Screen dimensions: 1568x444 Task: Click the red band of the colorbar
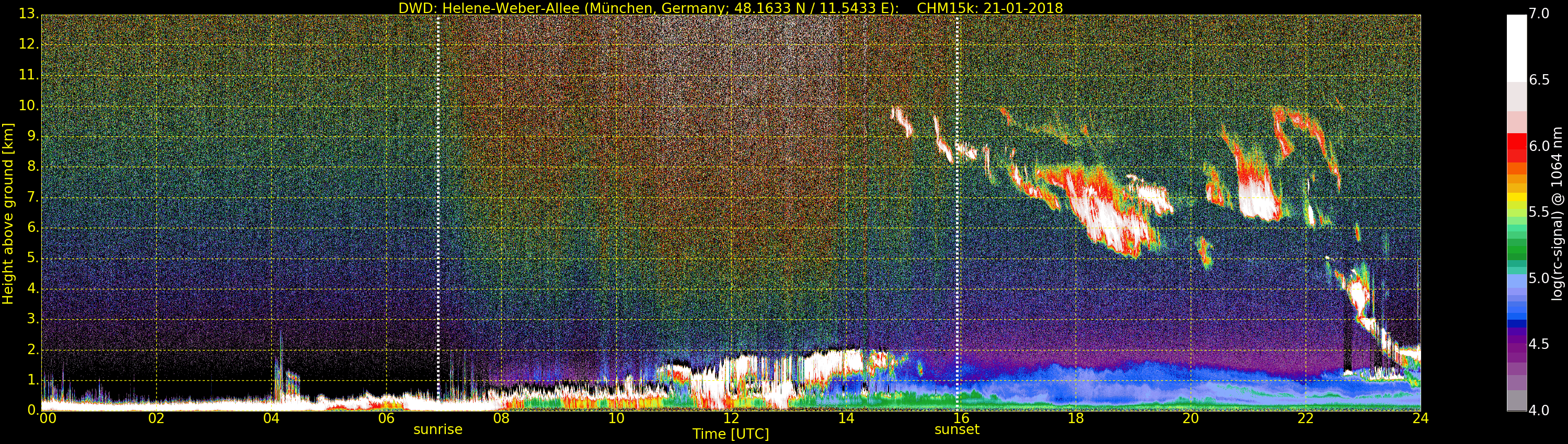tap(1516, 148)
